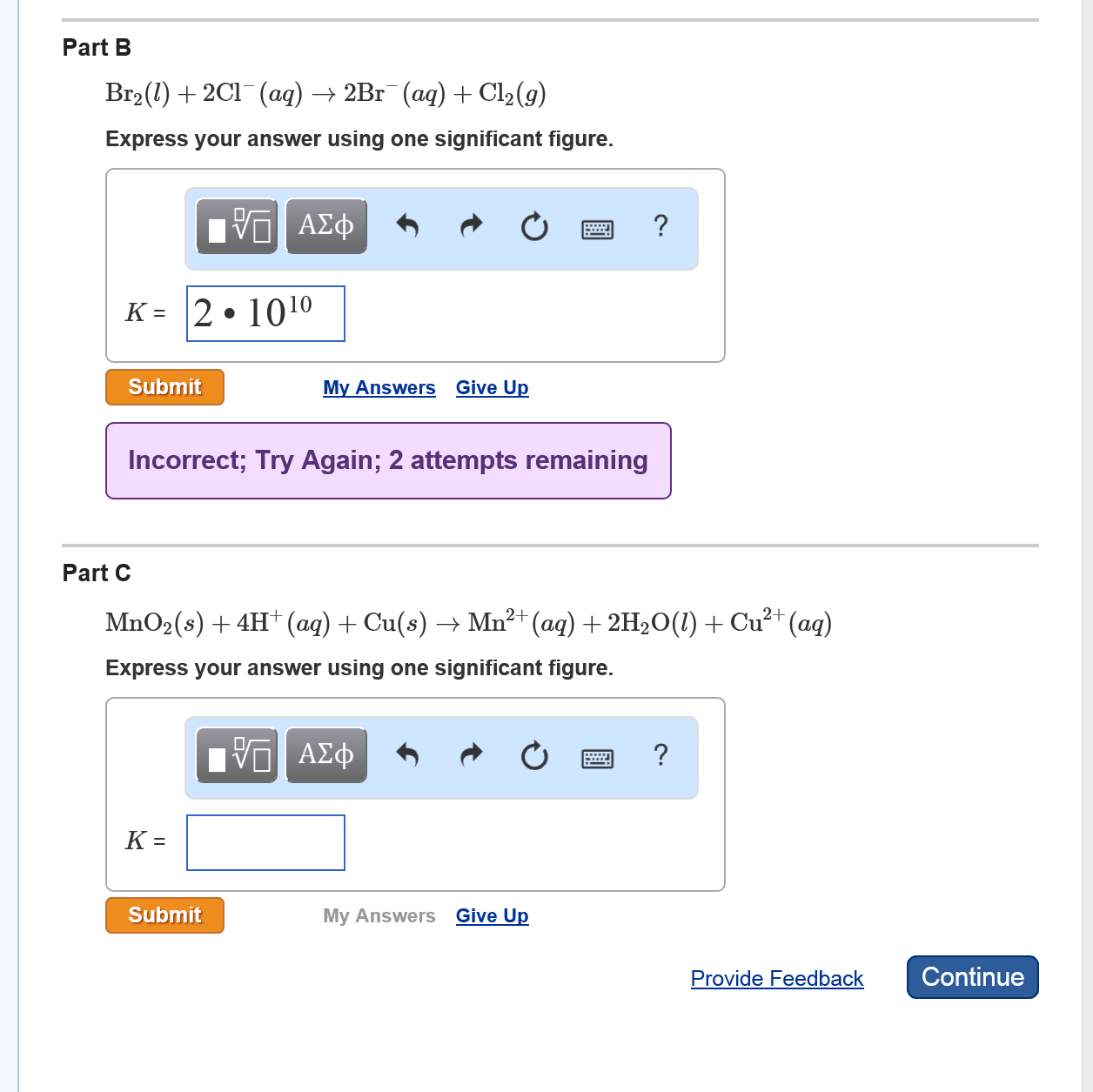Open My Answers for Part B
This screenshot has width=1093, height=1092.
pyautogui.click(x=379, y=388)
